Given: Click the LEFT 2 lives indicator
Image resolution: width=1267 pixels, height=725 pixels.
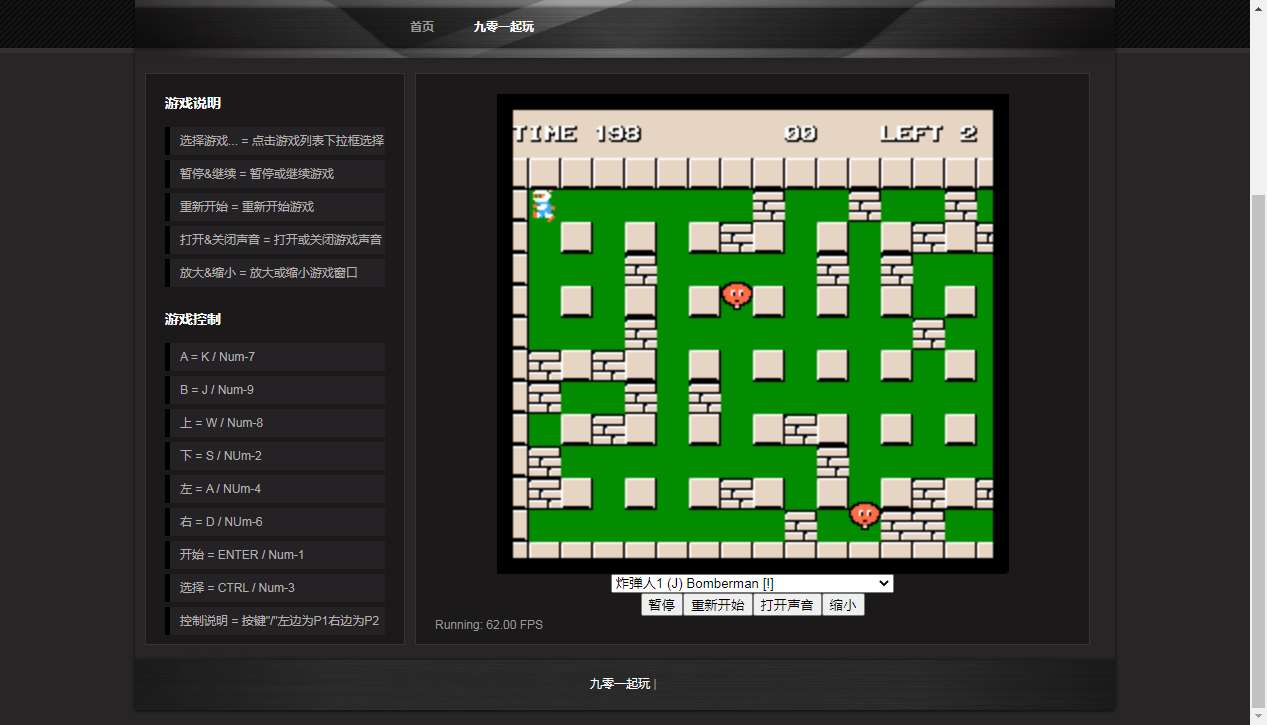Looking at the screenshot, I should (x=928, y=133).
